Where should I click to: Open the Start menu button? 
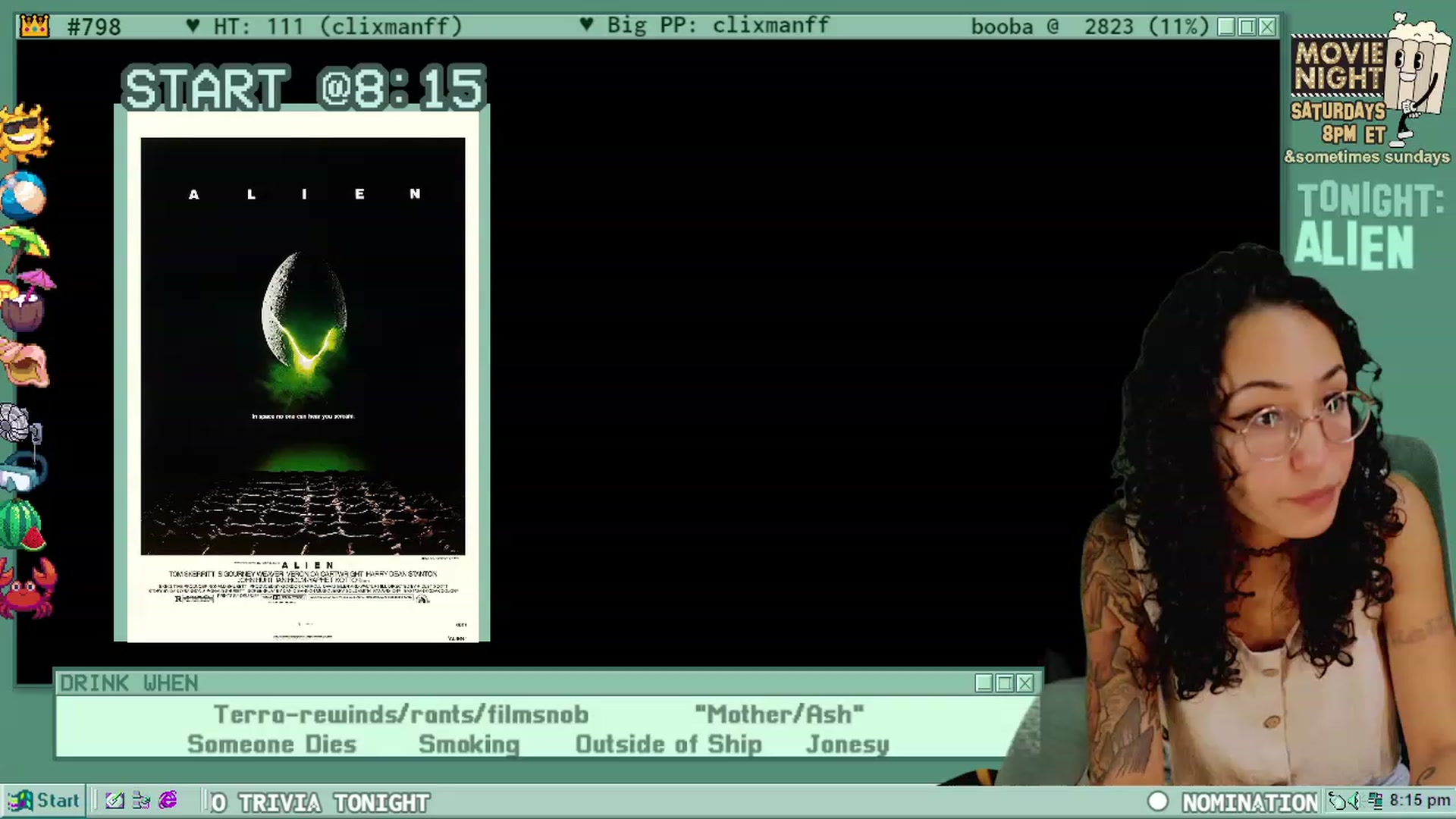click(x=43, y=801)
